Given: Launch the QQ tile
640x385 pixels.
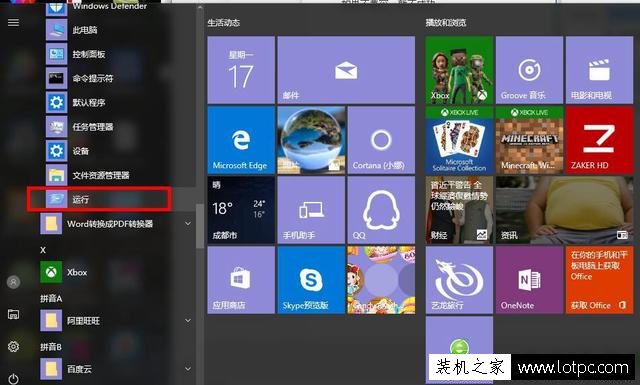Looking at the screenshot, I should 381,210.
